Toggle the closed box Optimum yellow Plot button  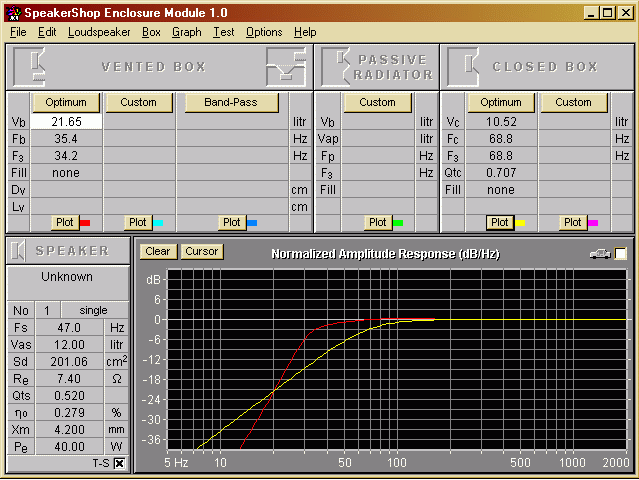(501, 222)
